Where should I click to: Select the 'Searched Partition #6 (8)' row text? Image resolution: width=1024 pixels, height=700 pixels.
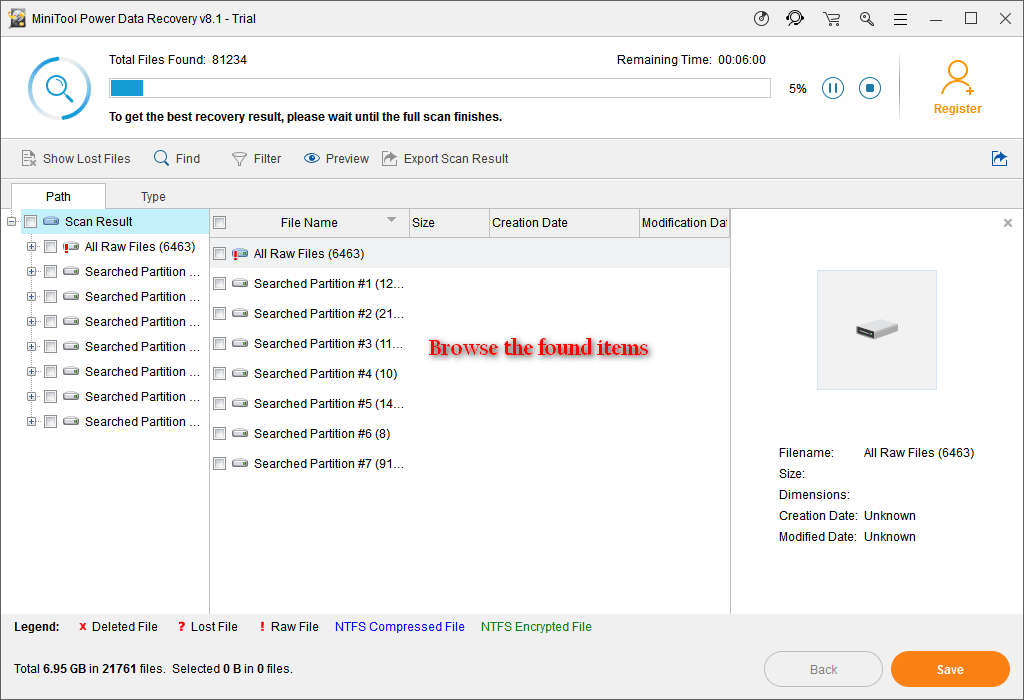pos(322,434)
